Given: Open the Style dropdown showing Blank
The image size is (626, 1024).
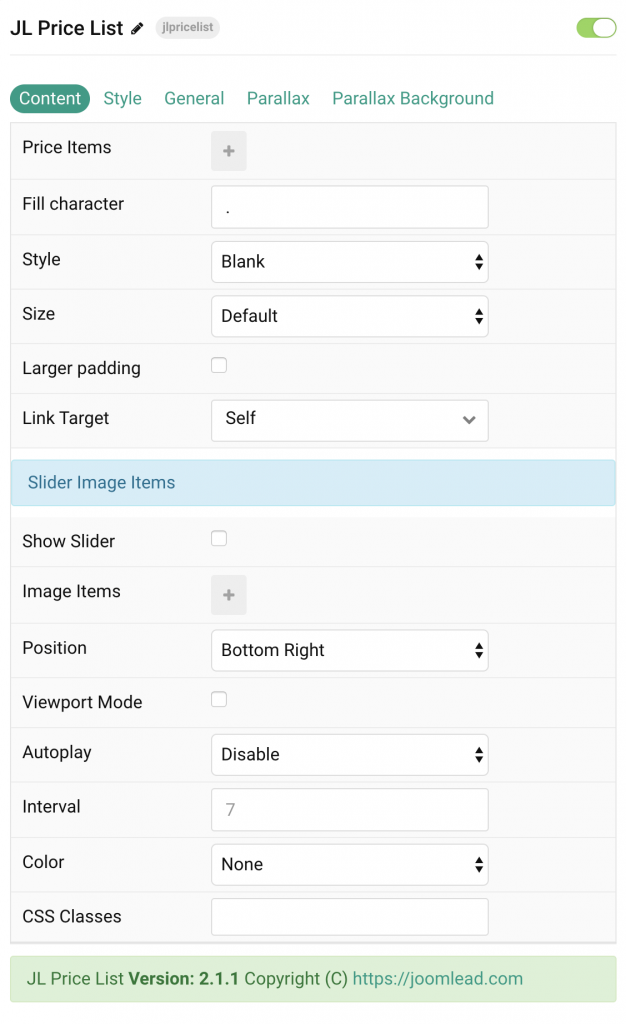Looking at the screenshot, I should pos(349,261).
